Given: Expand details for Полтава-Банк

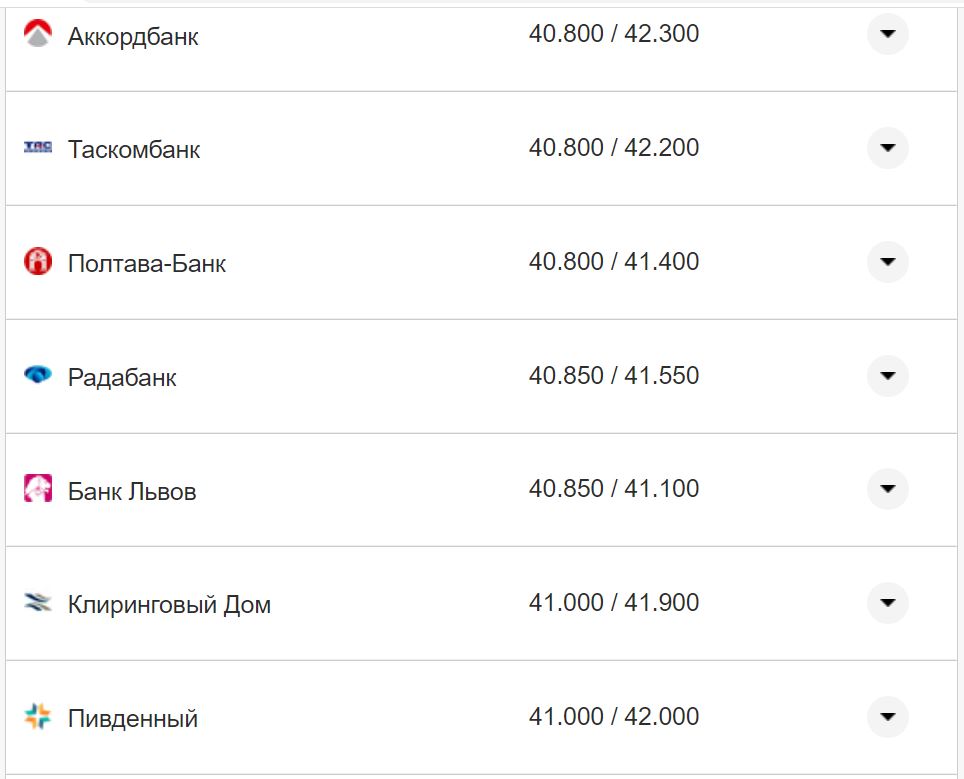Looking at the screenshot, I should 887,261.
